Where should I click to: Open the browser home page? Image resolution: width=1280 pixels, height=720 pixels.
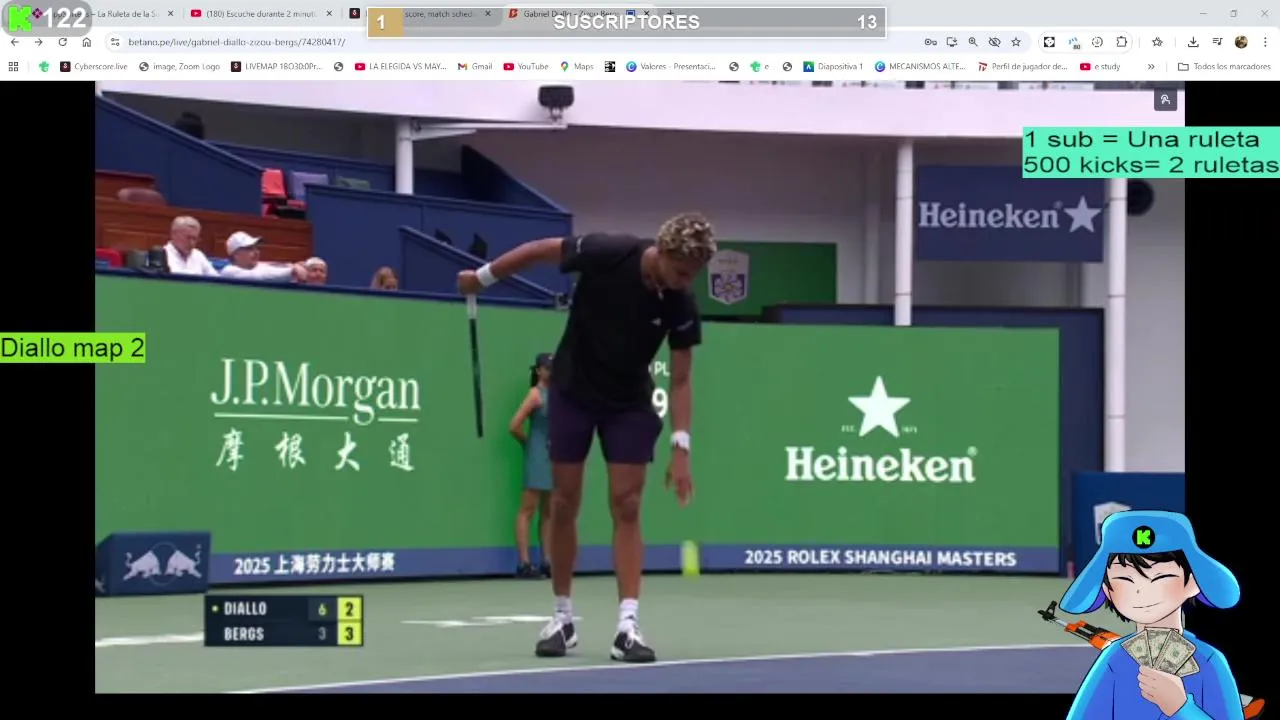[87, 42]
